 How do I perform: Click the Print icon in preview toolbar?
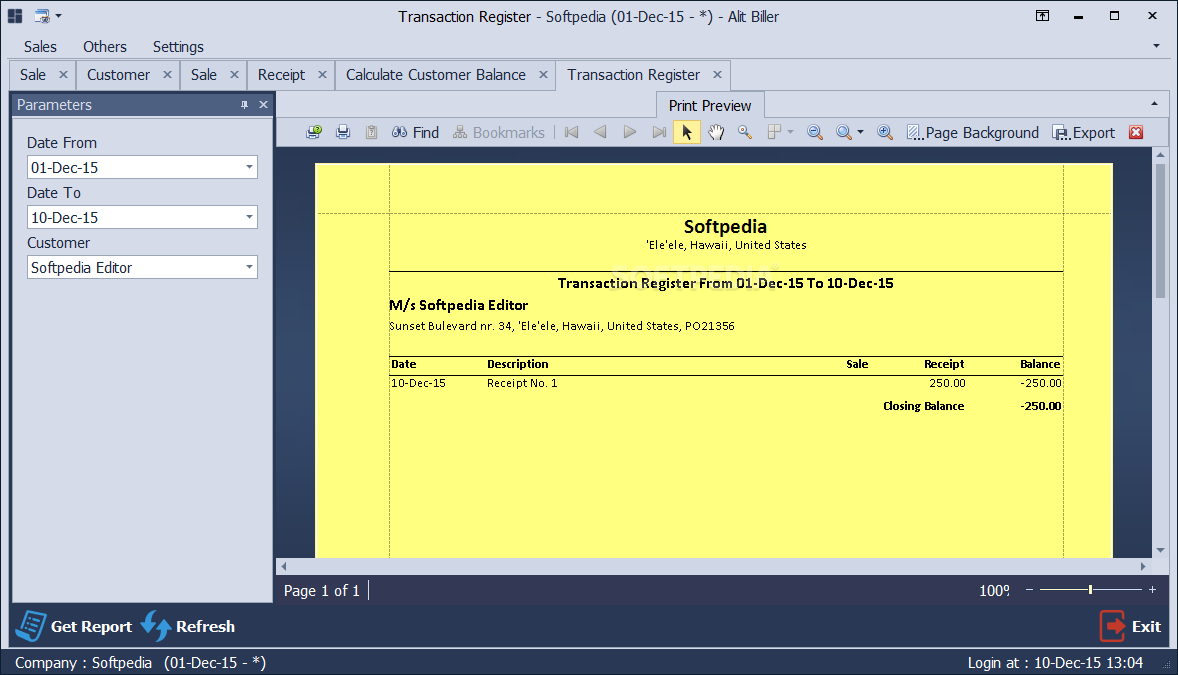coord(343,132)
